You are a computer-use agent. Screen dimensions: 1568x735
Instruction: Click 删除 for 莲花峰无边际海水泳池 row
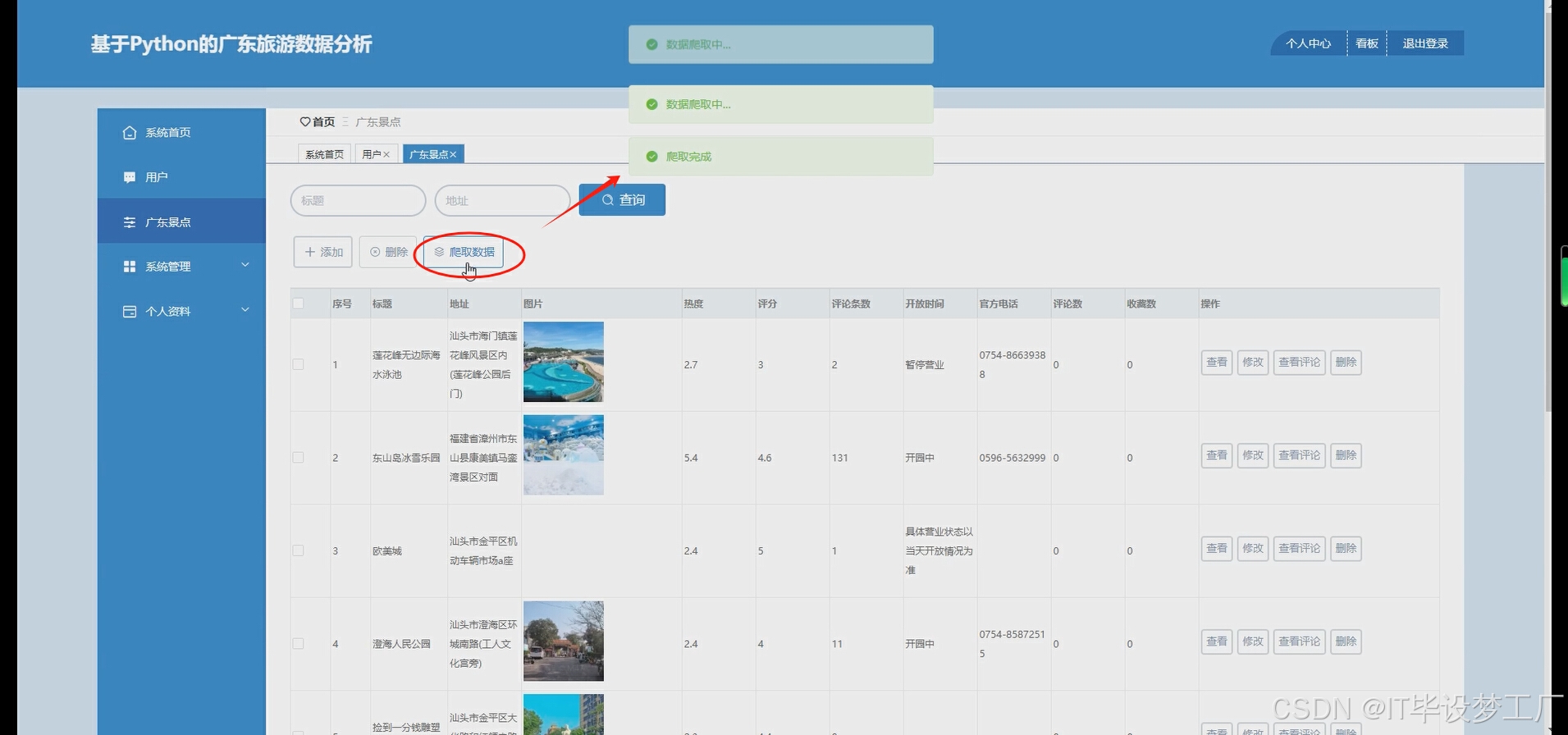tap(1346, 363)
